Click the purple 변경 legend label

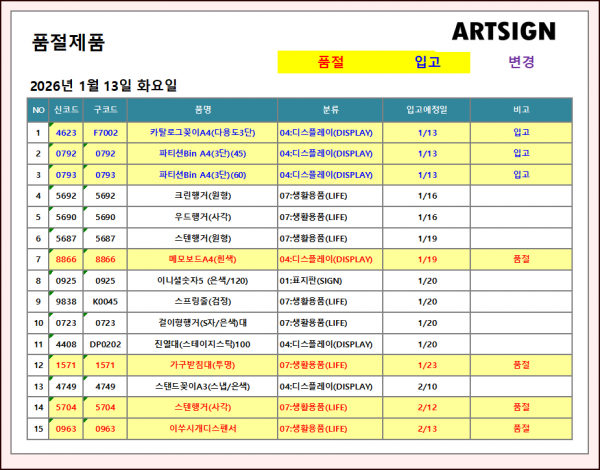pos(521,62)
